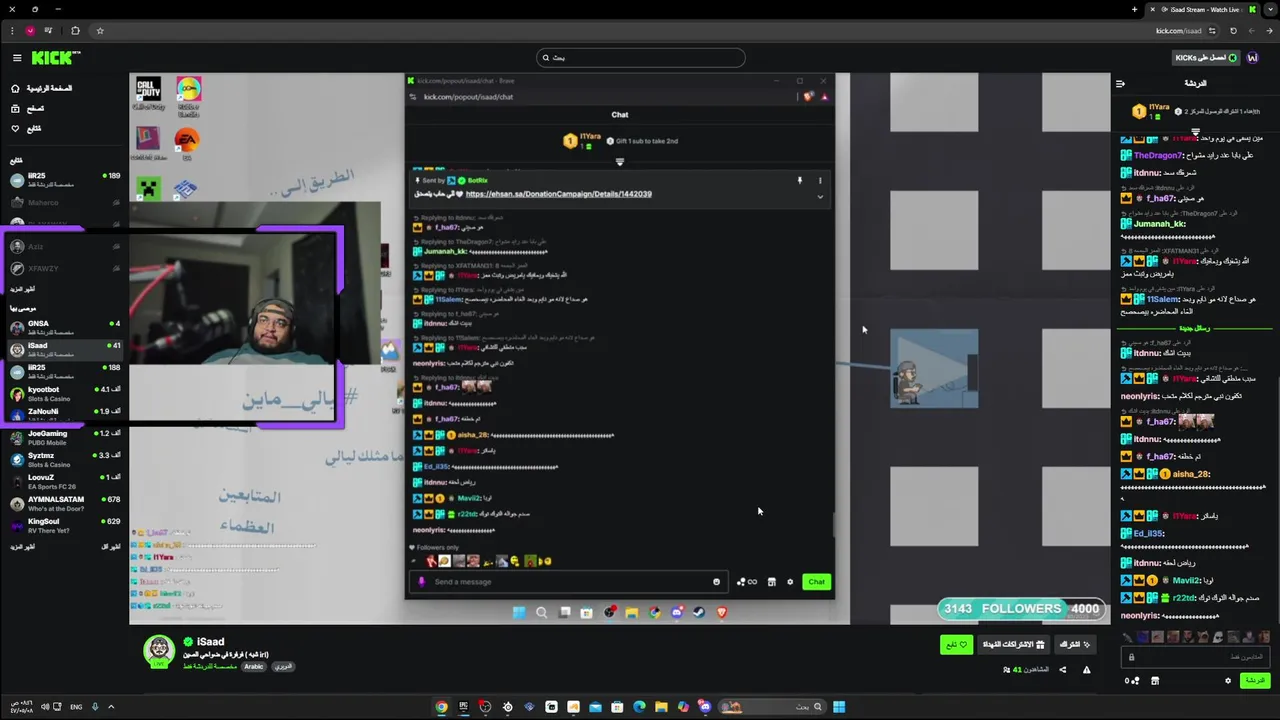Open the Kick sidebar hamburger menu
The width and height of the screenshot is (1280, 720).
pyautogui.click(x=16, y=58)
